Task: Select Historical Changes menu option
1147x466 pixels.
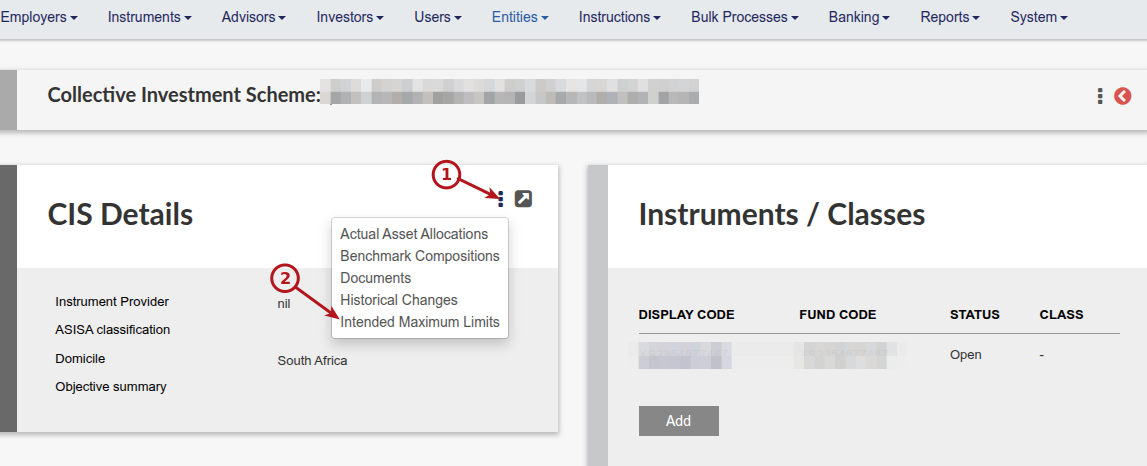Action: pyautogui.click(x=399, y=300)
